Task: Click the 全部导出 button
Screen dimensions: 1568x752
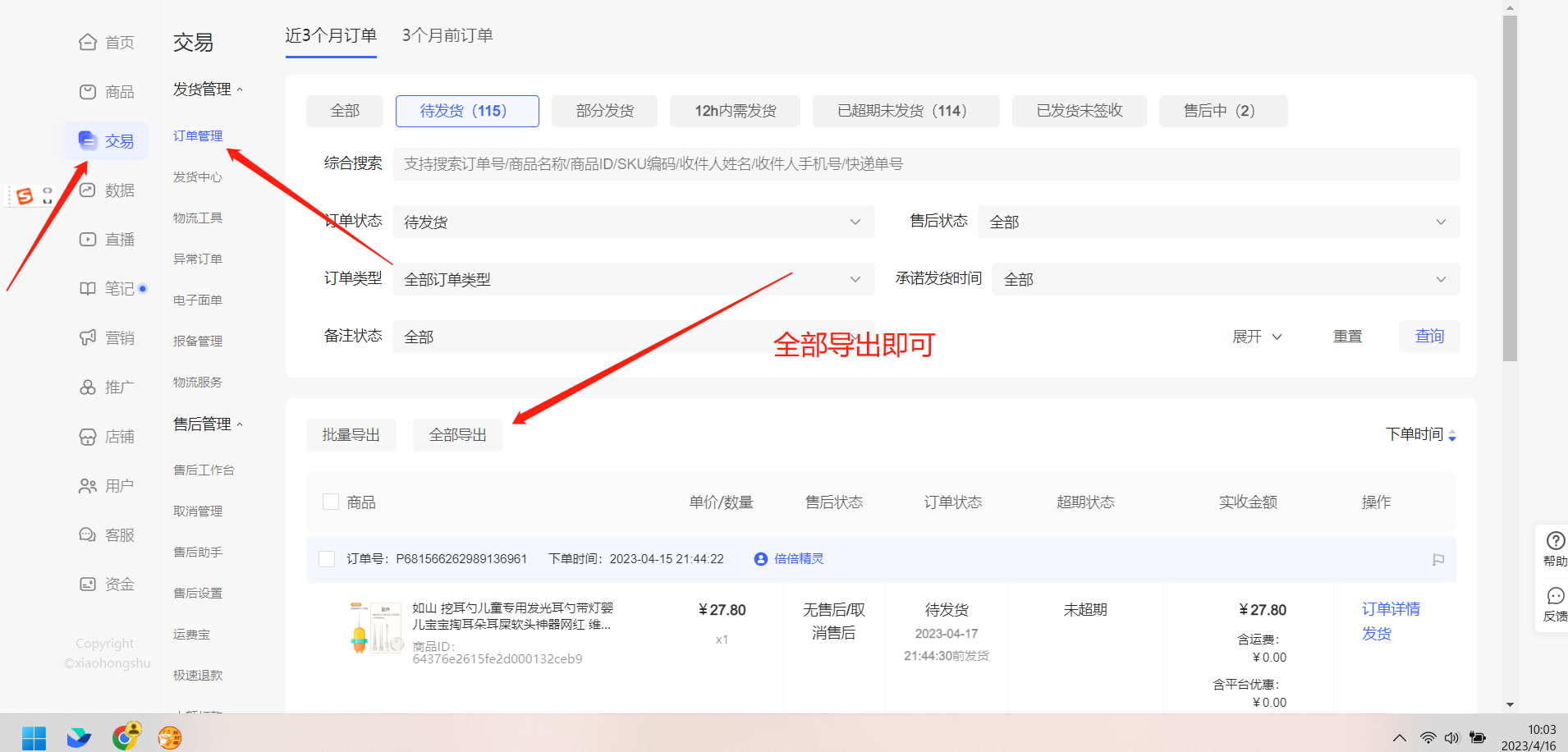Action: (458, 435)
